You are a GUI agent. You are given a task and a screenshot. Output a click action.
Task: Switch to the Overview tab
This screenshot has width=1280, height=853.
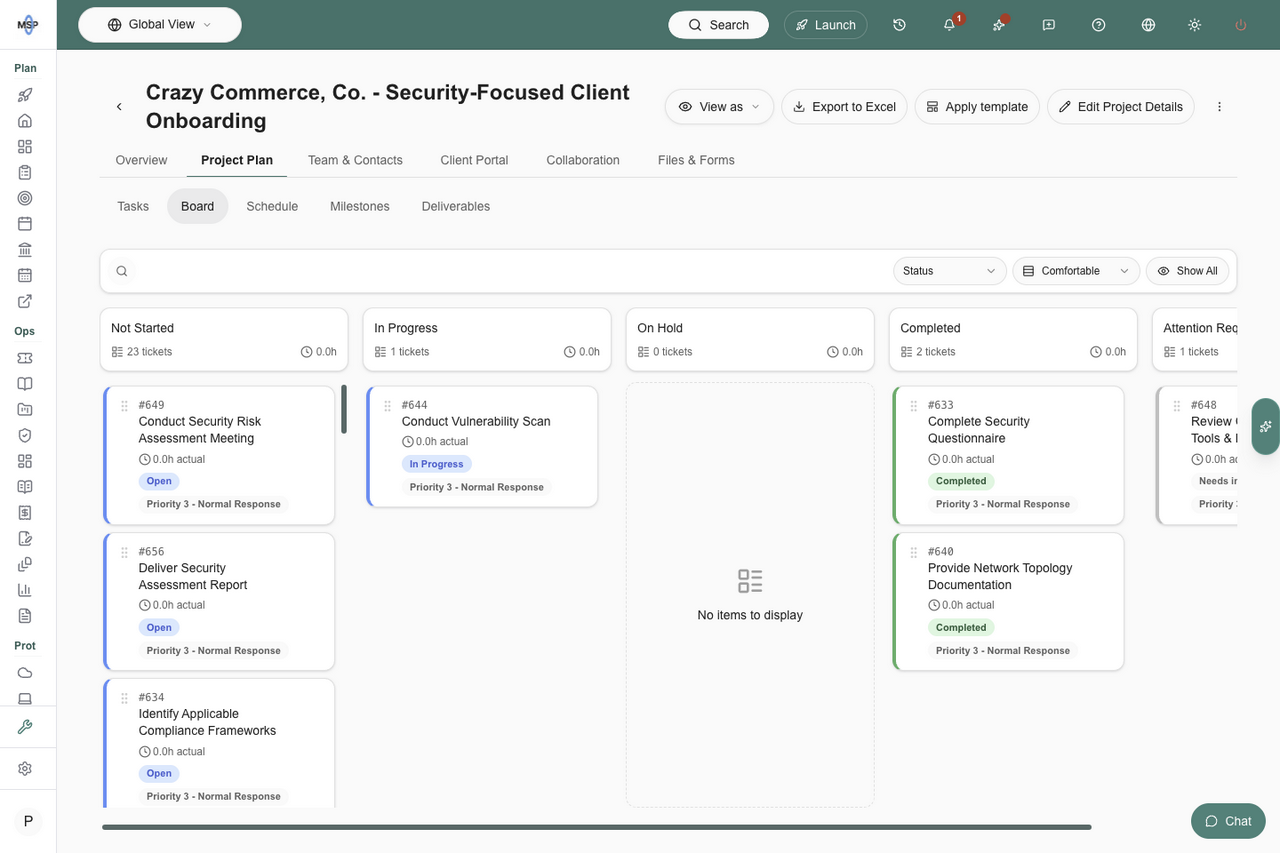coord(141,160)
